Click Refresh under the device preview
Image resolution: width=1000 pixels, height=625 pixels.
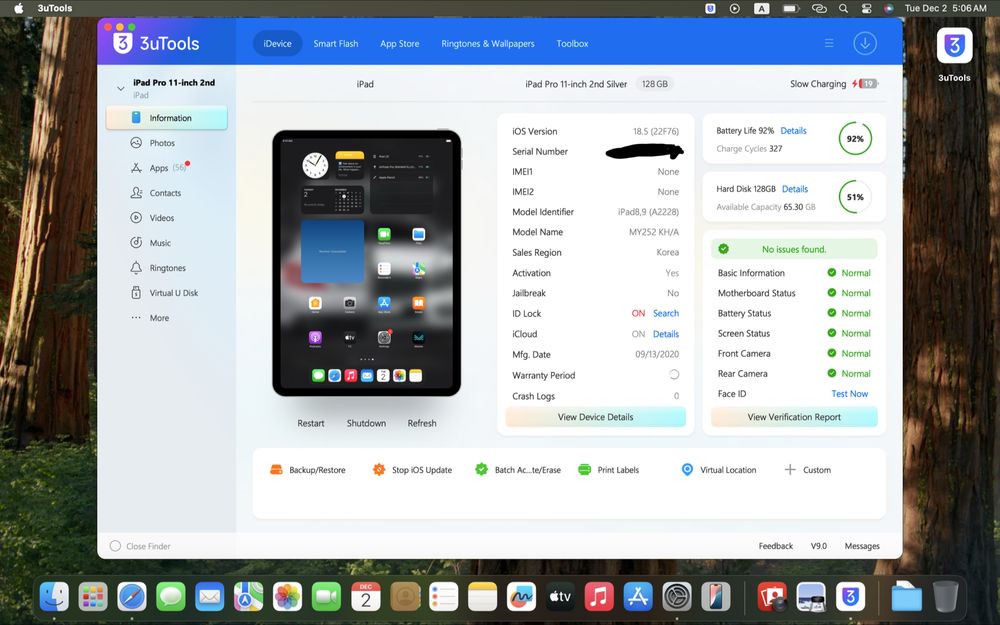pyautogui.click(x=422, y=423)
